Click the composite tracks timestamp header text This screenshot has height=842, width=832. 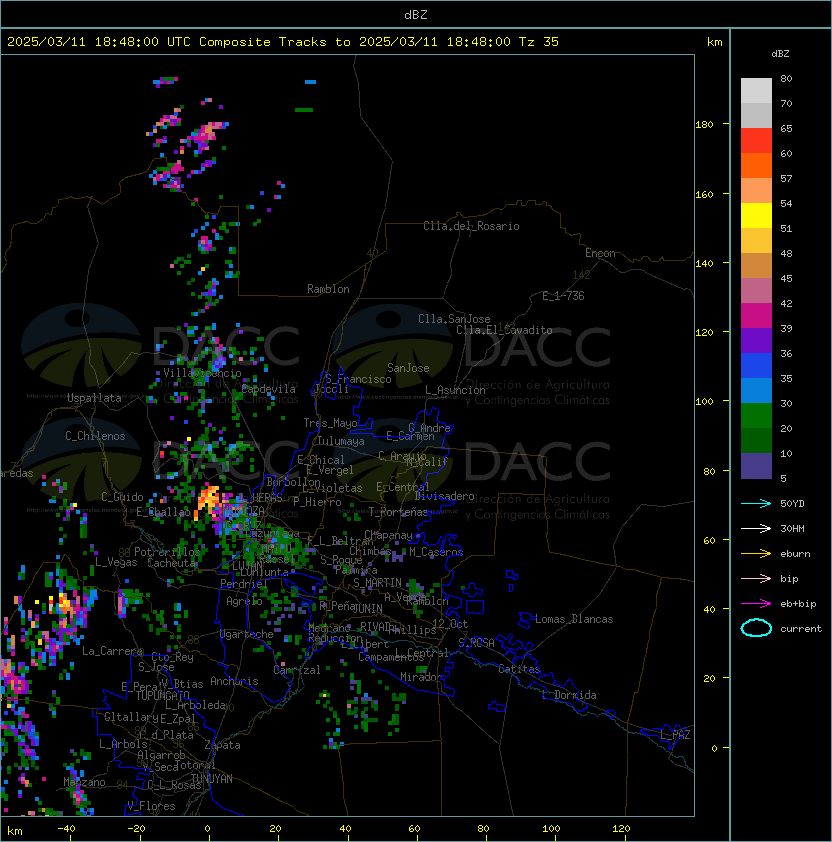tap(283, 42)
